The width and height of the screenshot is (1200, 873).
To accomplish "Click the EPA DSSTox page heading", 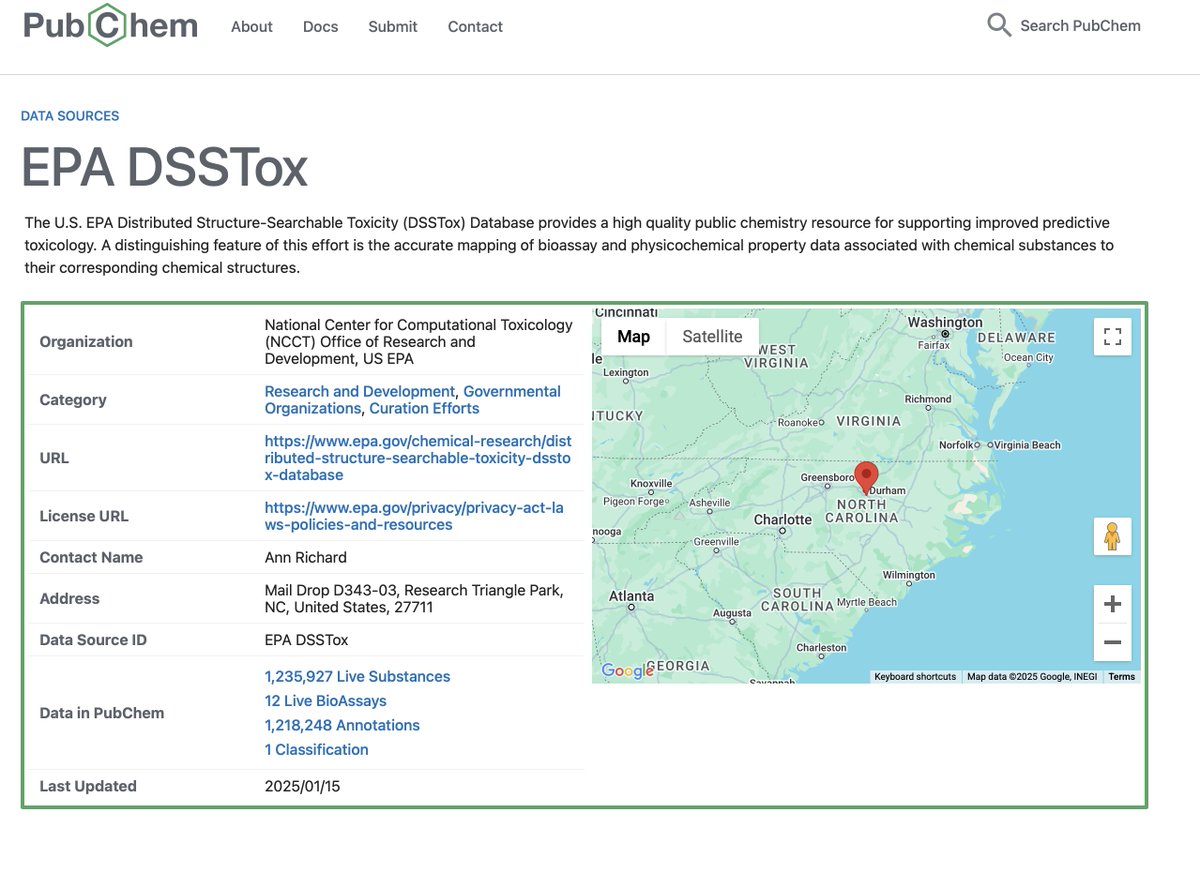I will click(165, 167).
